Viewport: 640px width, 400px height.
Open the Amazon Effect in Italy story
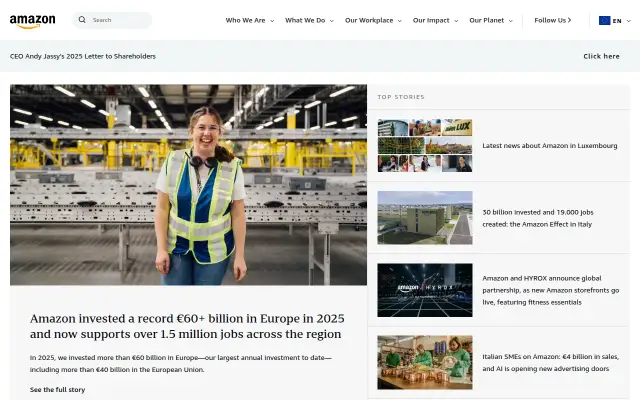click(538, 218)
